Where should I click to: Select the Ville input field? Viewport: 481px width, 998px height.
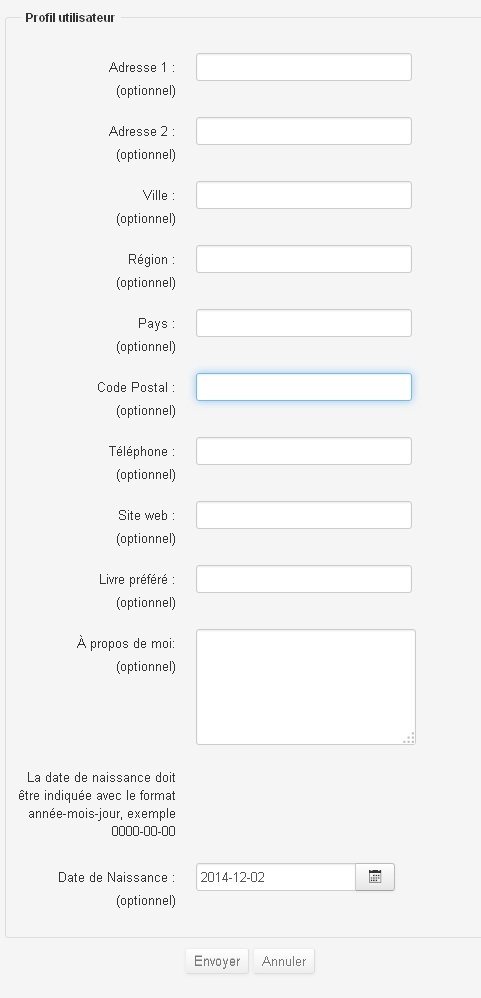(x=303, y=195)
